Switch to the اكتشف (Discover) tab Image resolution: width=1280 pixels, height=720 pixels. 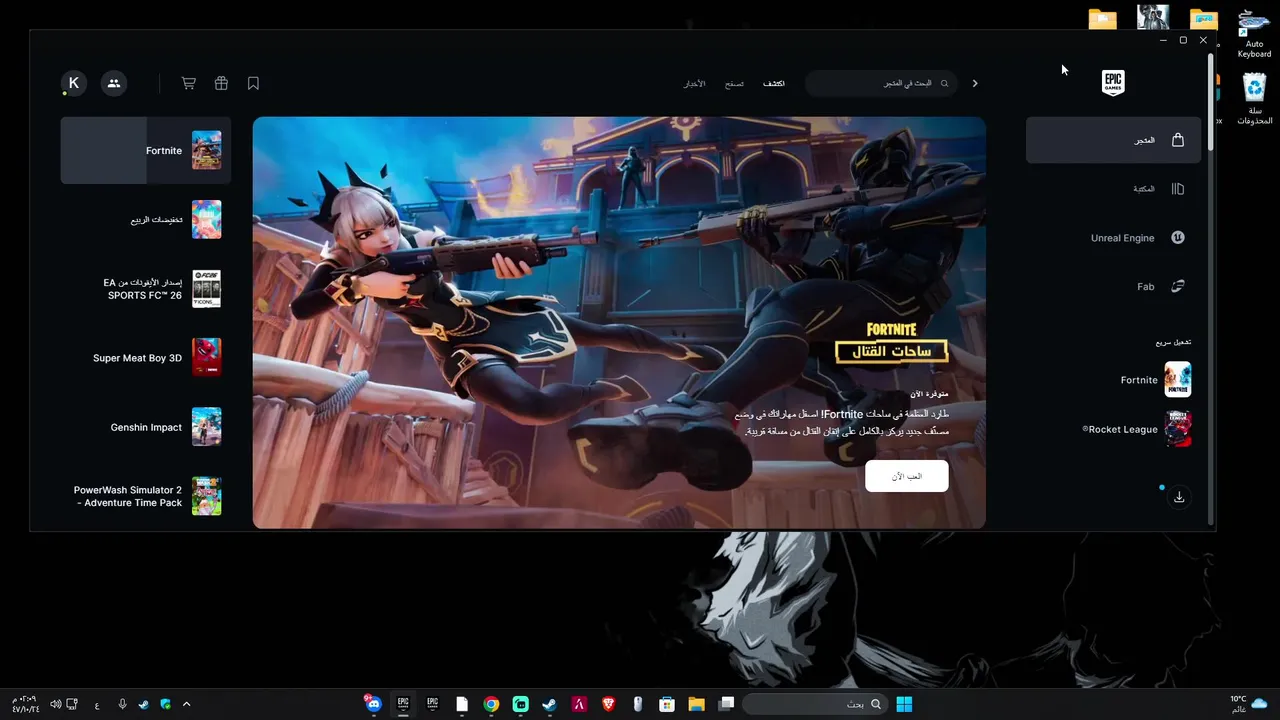click(x=773, y=84)
